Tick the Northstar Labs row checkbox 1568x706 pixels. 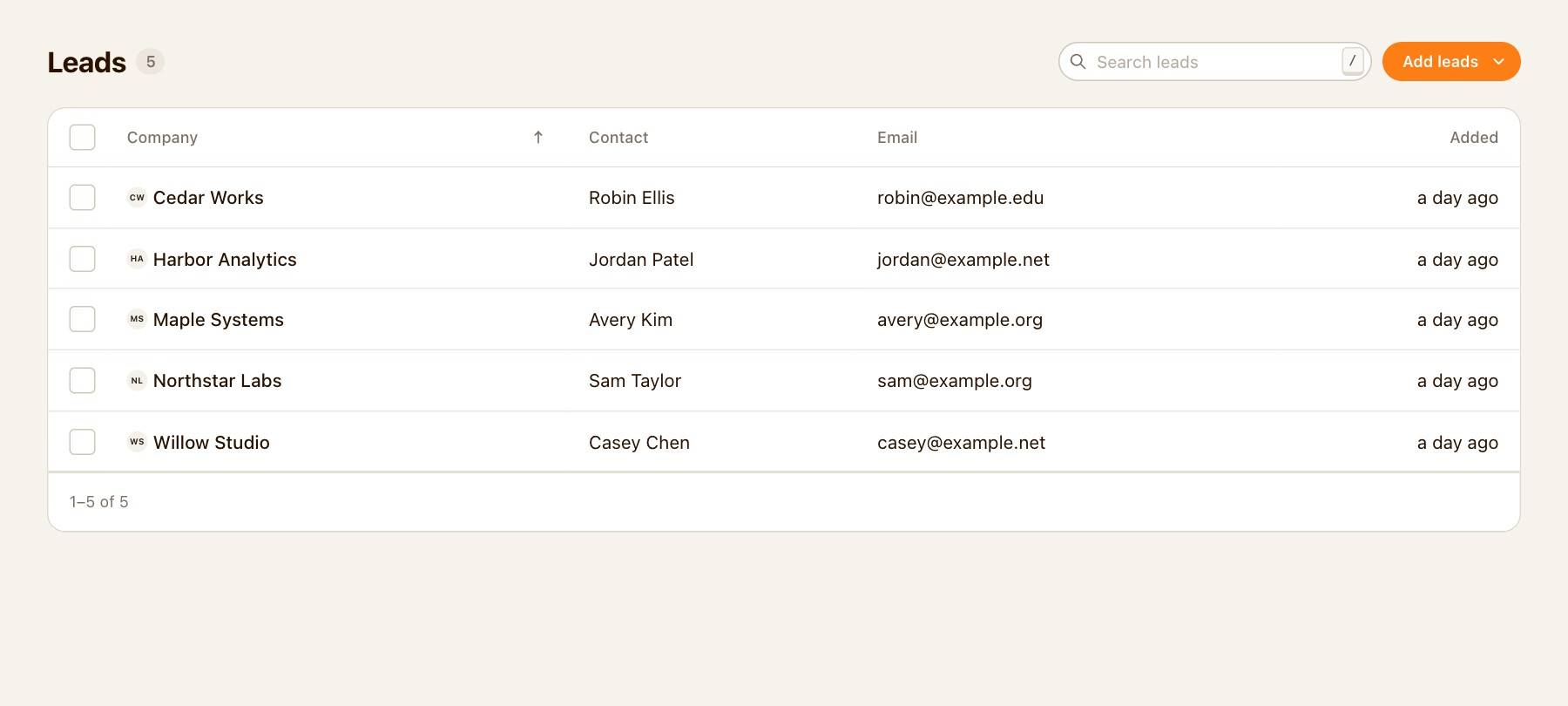83,381
